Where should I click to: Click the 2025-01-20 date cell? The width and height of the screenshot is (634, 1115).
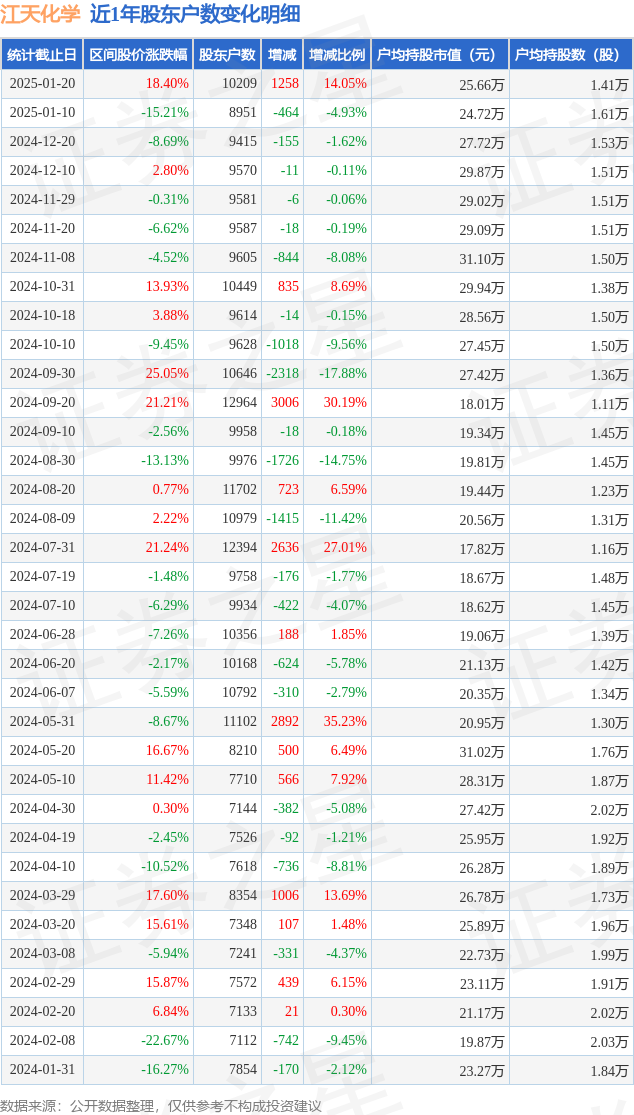(x=42, y=84)
